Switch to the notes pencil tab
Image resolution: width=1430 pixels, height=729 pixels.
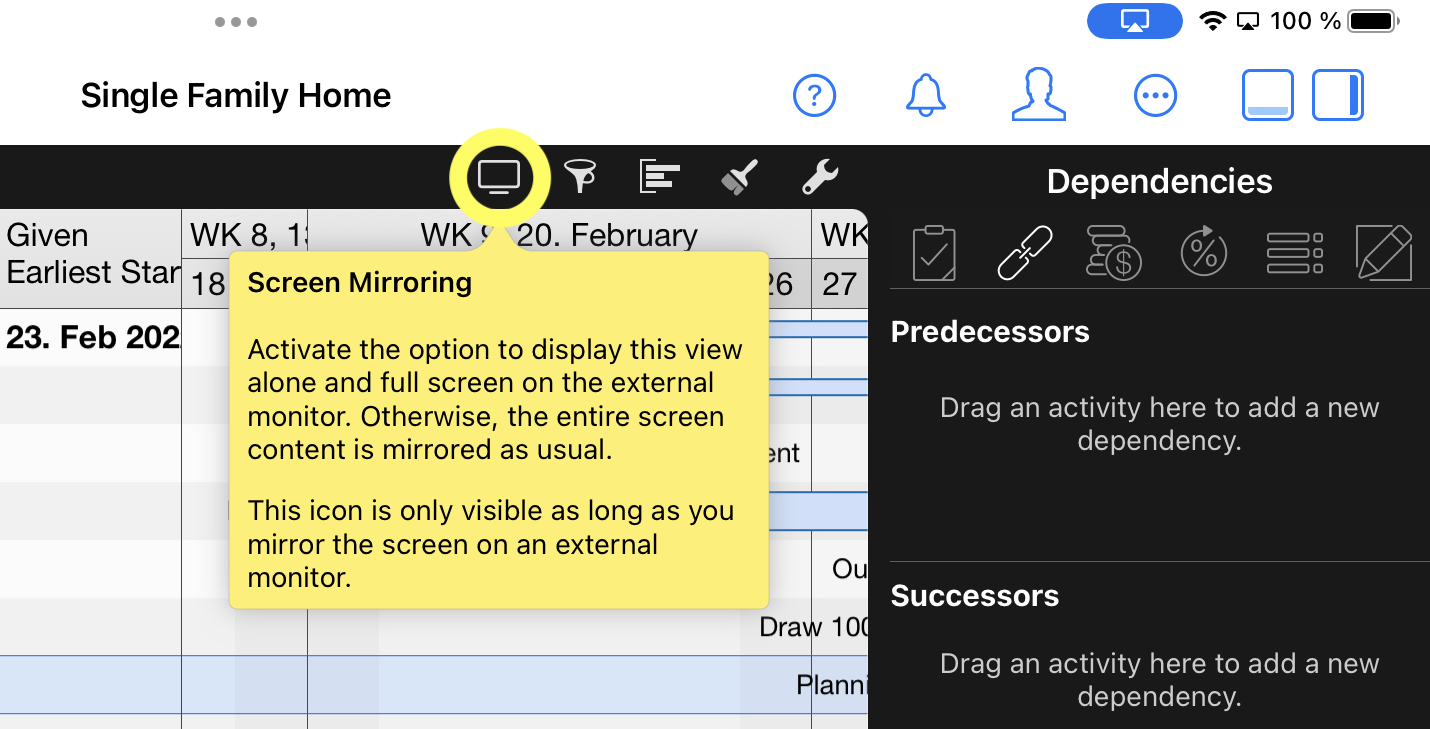[1383, 253]
